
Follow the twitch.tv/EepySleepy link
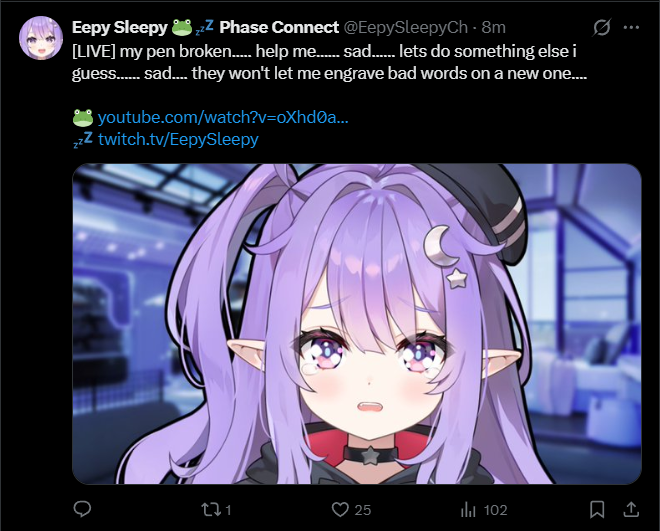pyautogui.click(x=178, y=139)
